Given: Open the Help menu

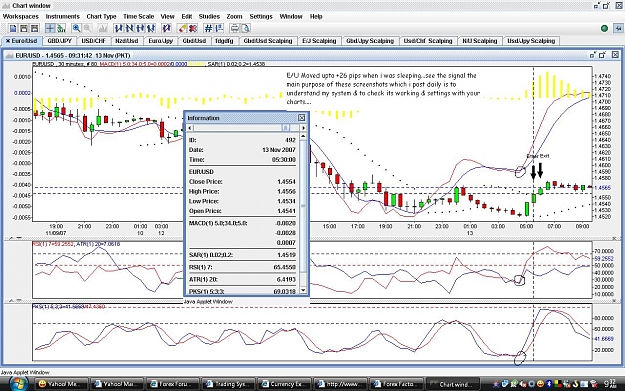Looking at the screenshot, I should click(x=316, y=16).
